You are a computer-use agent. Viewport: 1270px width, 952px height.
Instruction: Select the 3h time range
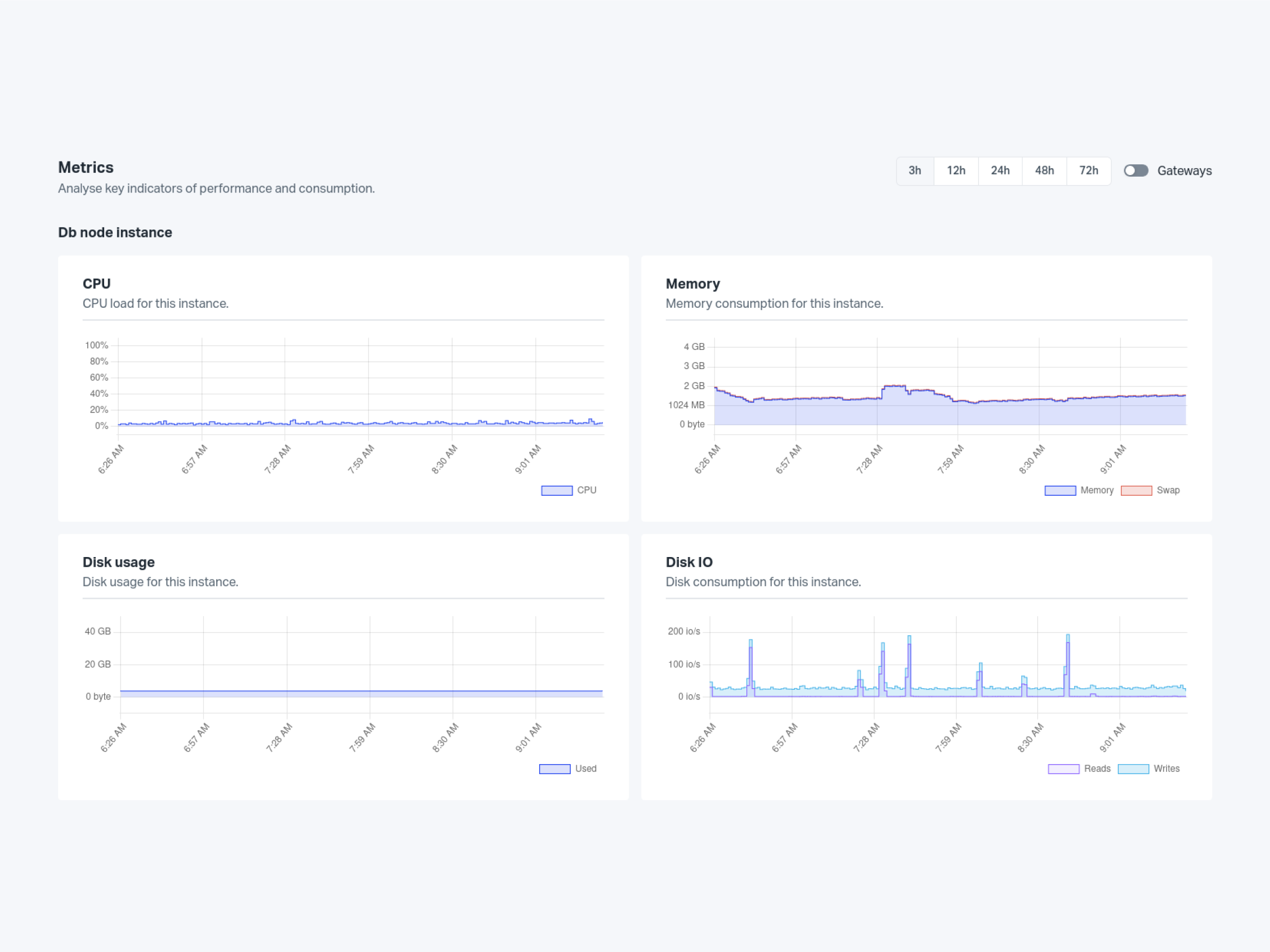click(915, 170)
